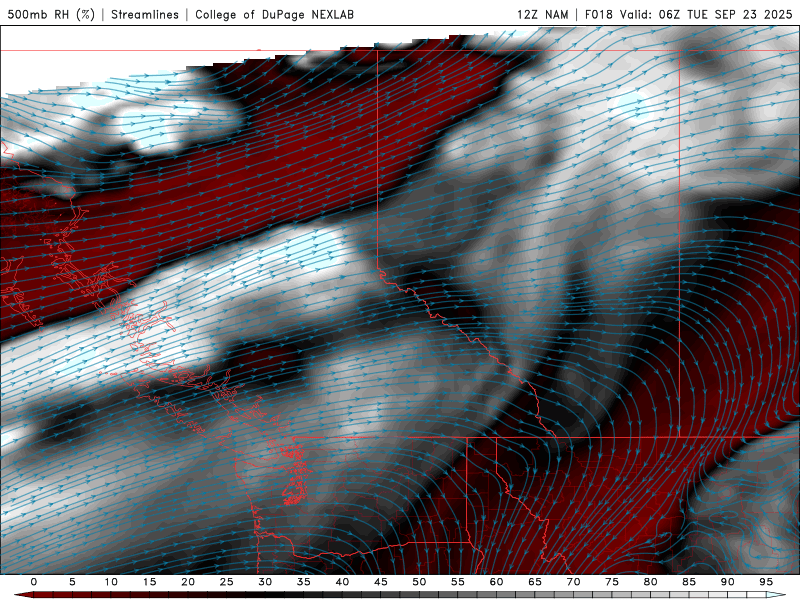Screen dimensions: 800x600
Task: Click the '55' label on the color scale
Action: 457,582
